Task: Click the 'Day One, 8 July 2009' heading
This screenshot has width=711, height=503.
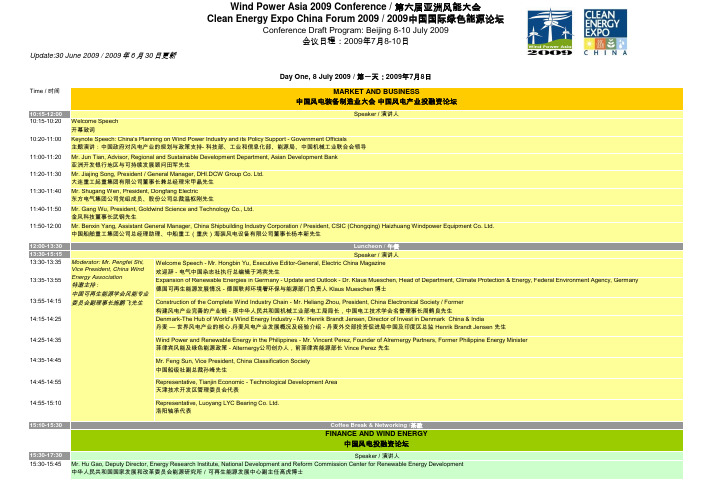Action: click(x=355, y=77)
